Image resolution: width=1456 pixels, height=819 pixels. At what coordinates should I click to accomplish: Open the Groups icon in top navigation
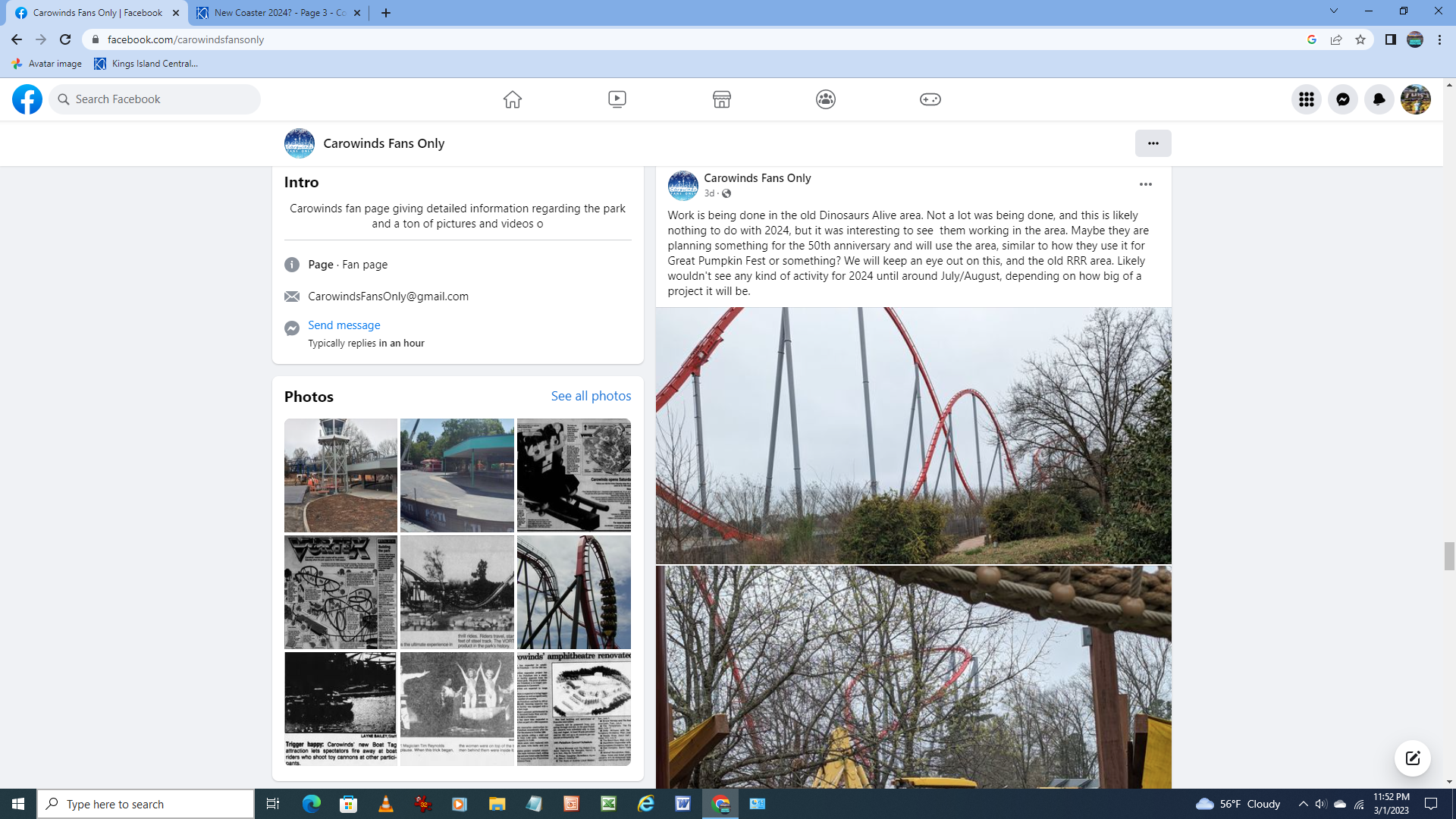[x=826, y=99]
